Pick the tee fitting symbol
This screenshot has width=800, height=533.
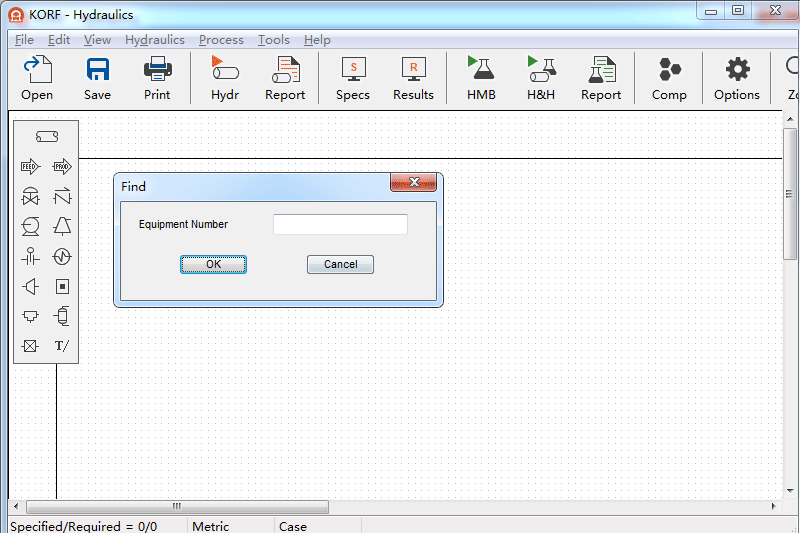pyautogui.click(x=31, y=316)
